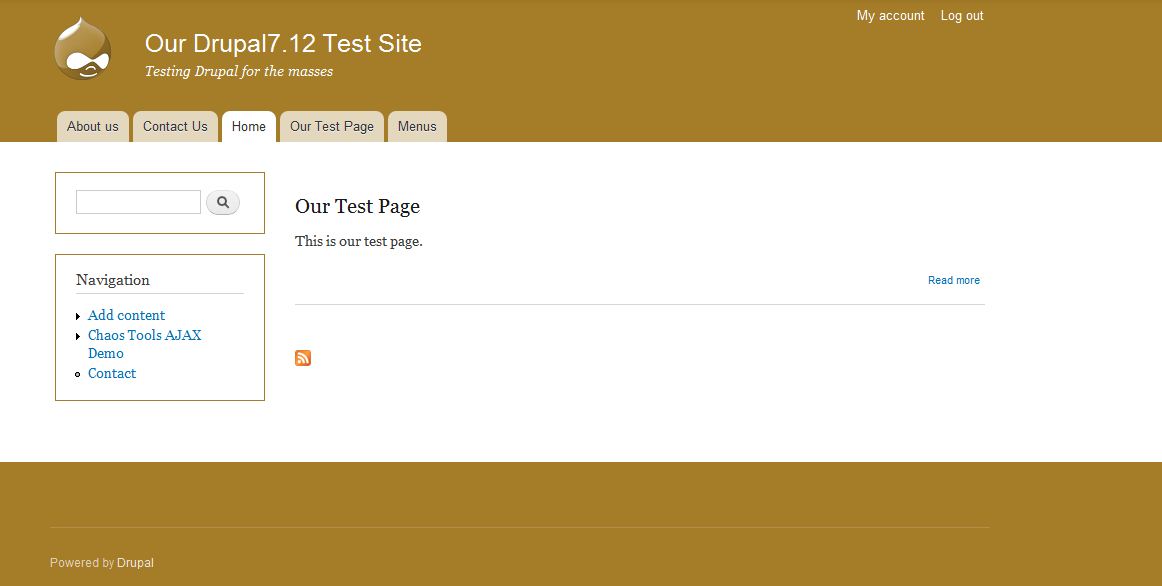Open the Our Test Page heading

click(357, 207)
